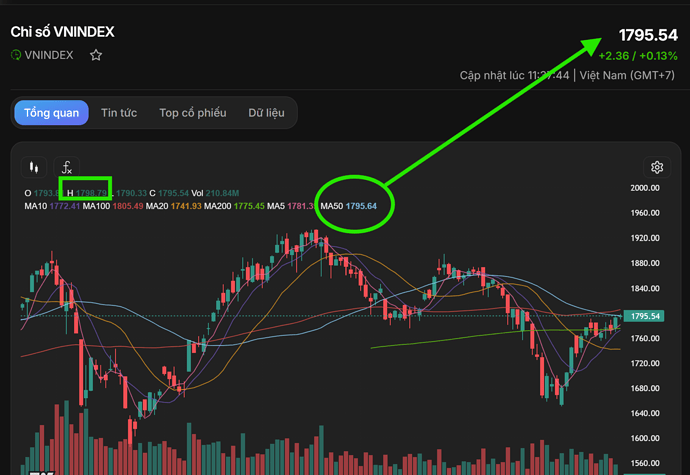Click the 1600.00 price axis label

point(645,438)
